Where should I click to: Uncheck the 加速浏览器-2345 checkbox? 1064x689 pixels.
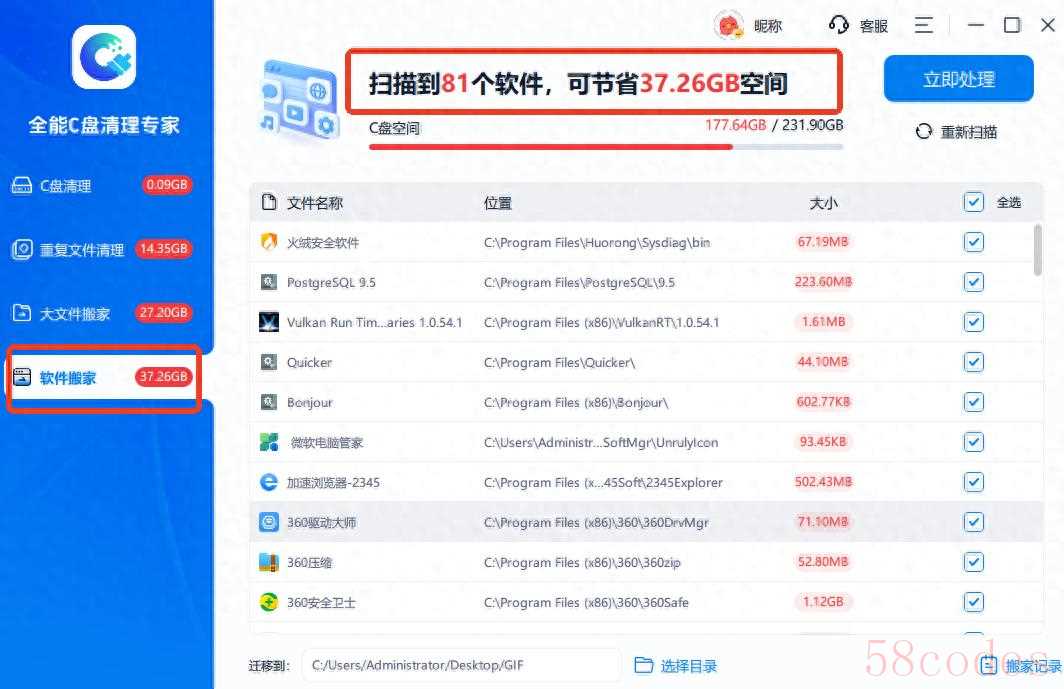pos(974,482)
